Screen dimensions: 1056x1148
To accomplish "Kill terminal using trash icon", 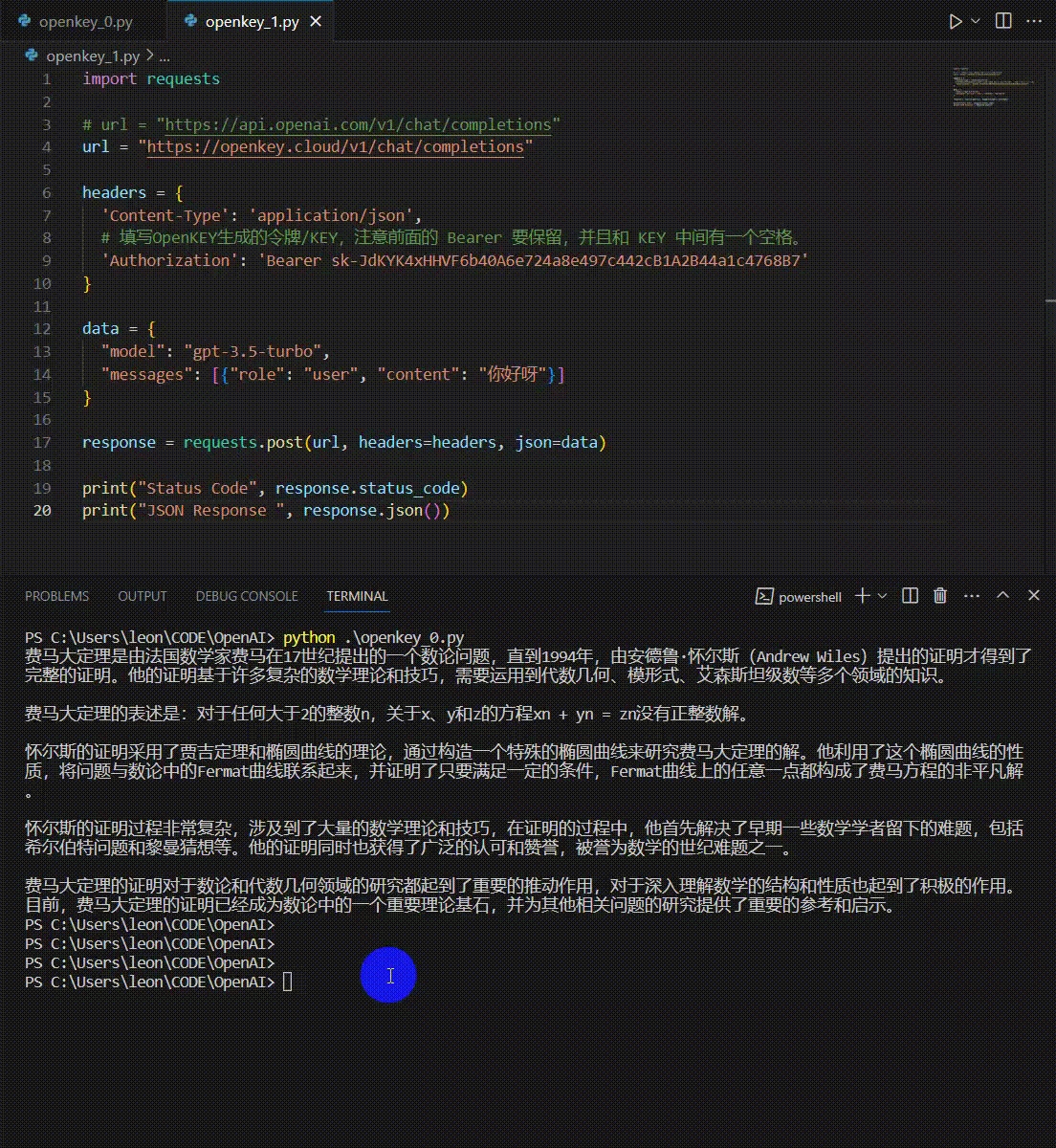I will point(940,595).
